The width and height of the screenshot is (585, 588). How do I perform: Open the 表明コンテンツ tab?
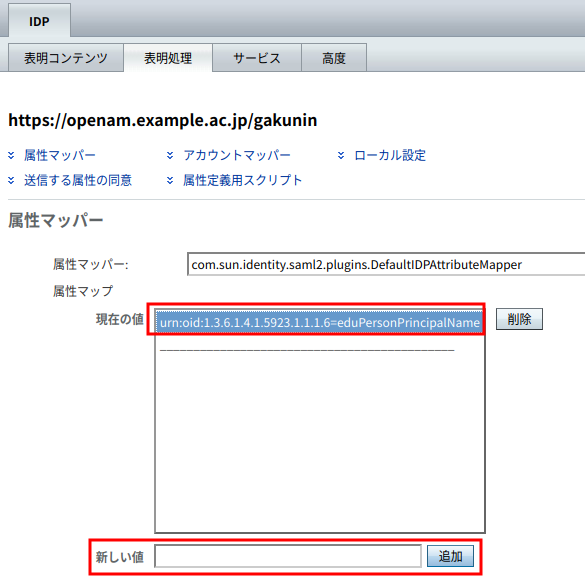pos(66,58)
